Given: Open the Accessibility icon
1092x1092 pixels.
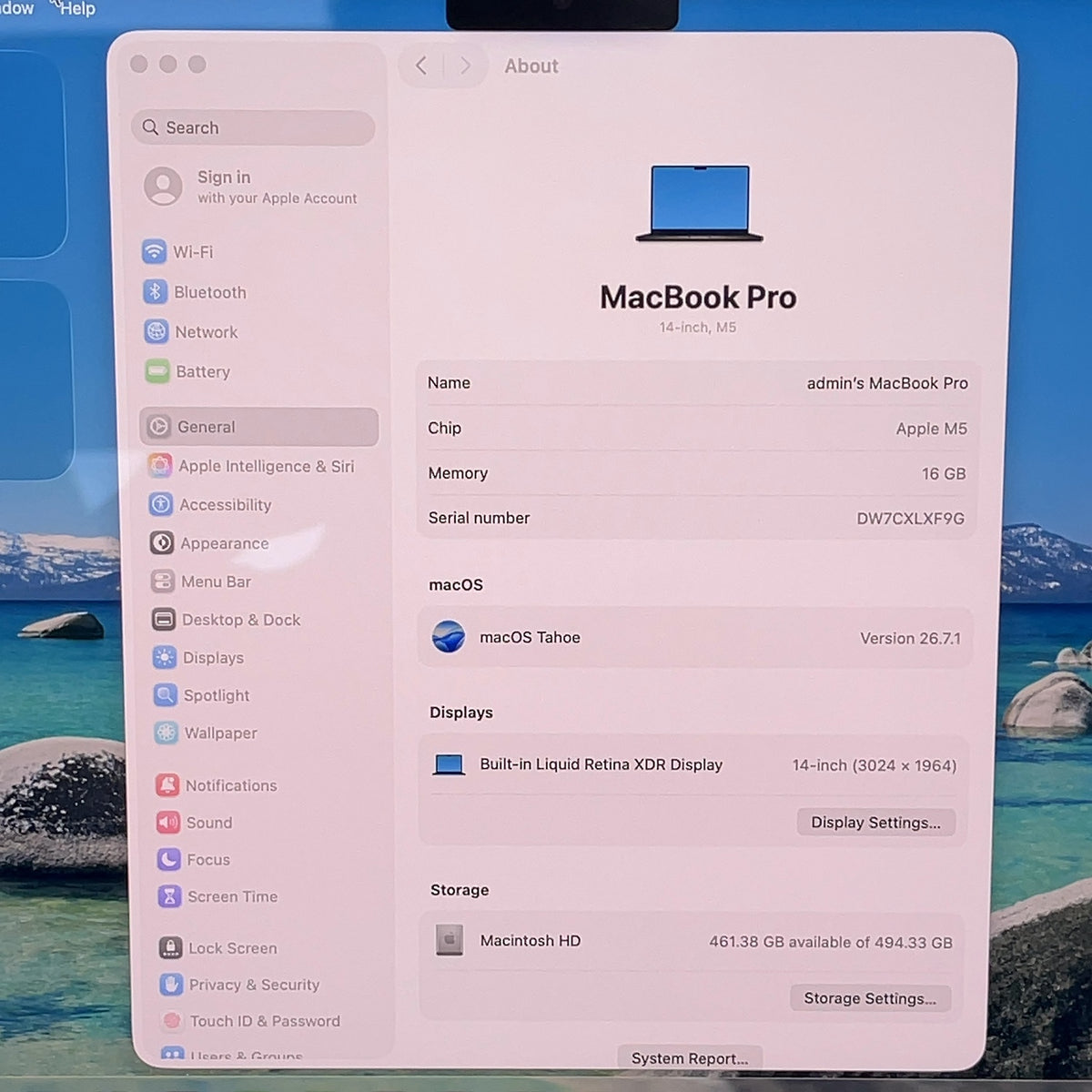Looking at the screenshot, I should (161, 504).
